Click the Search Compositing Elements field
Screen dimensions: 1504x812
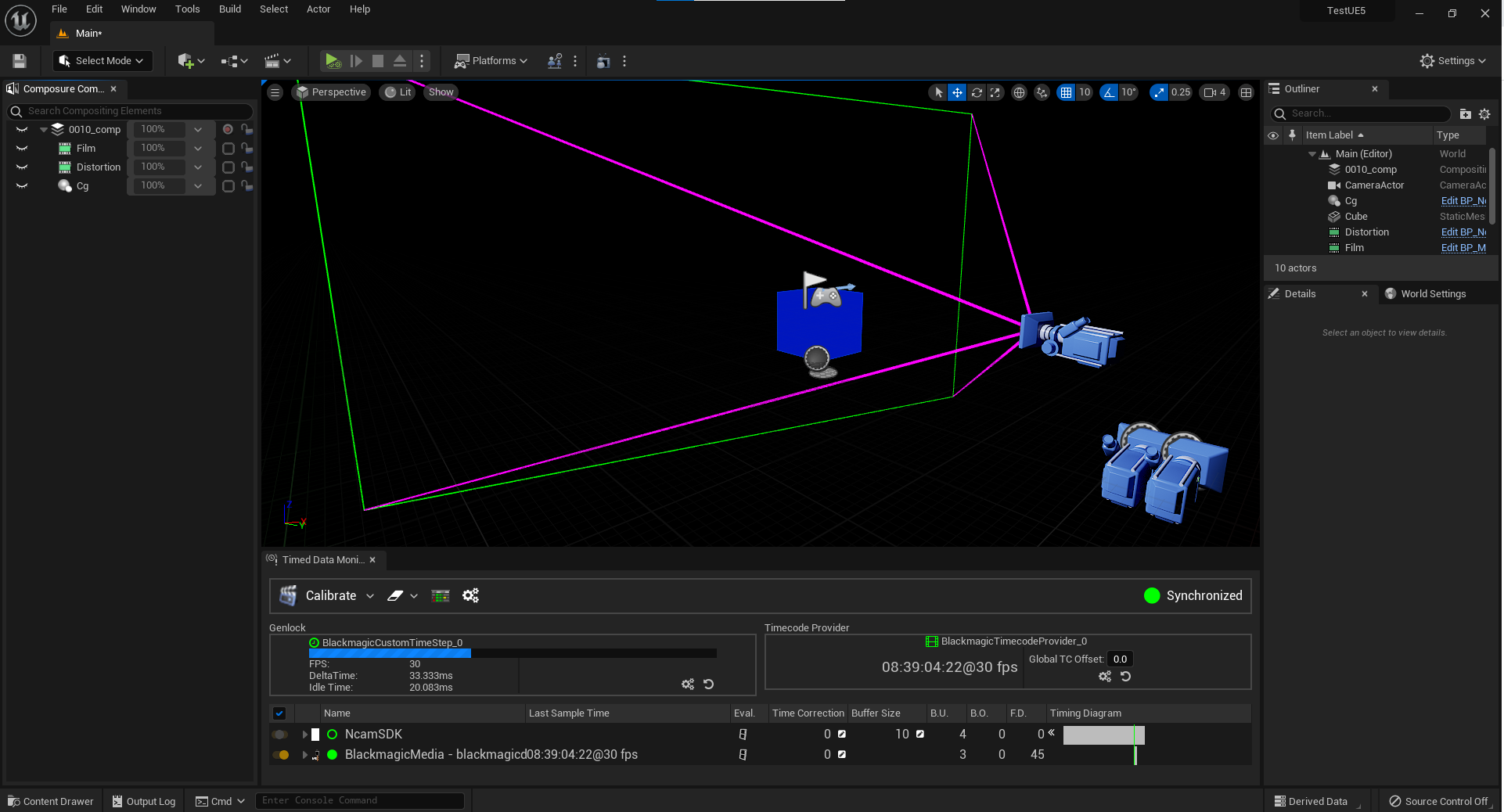[129, 111]
